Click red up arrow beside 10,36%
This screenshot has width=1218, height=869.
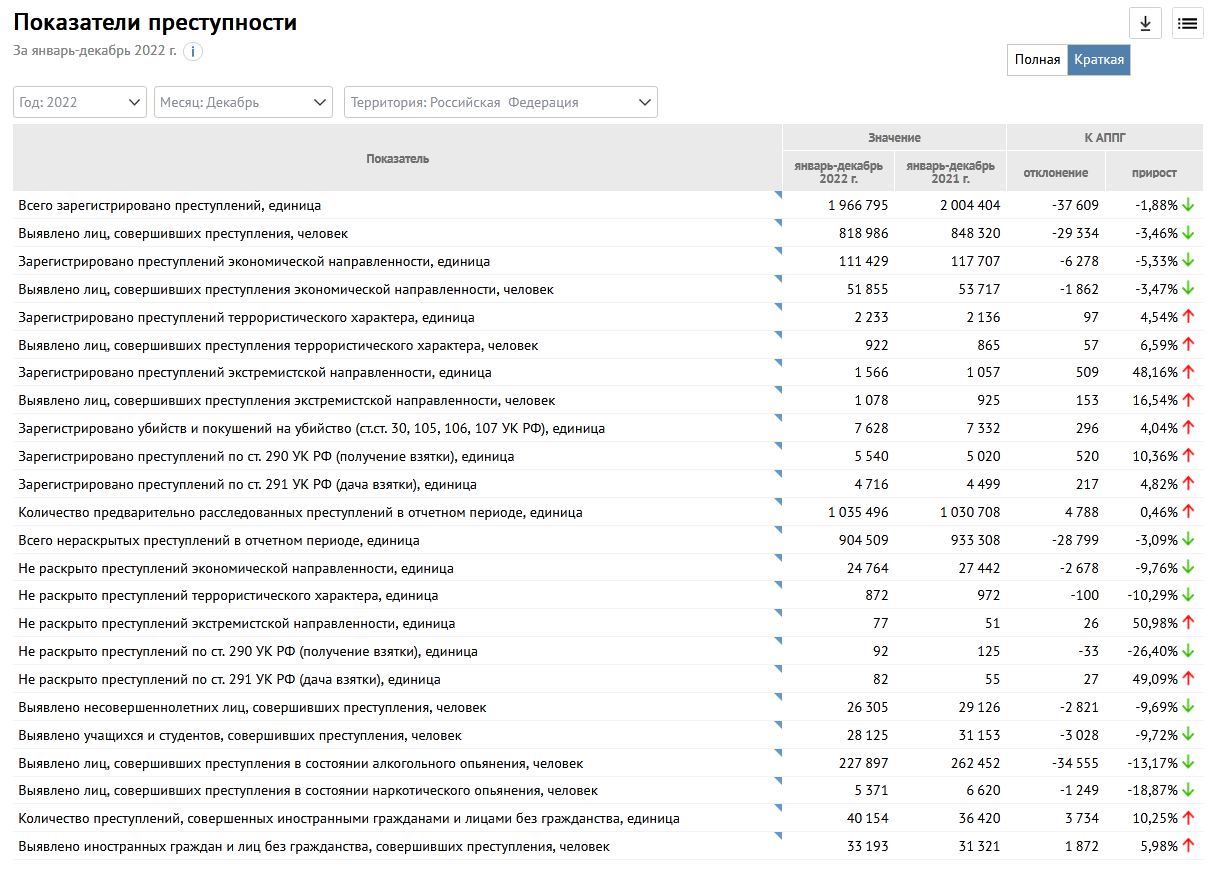point(1188,456)
